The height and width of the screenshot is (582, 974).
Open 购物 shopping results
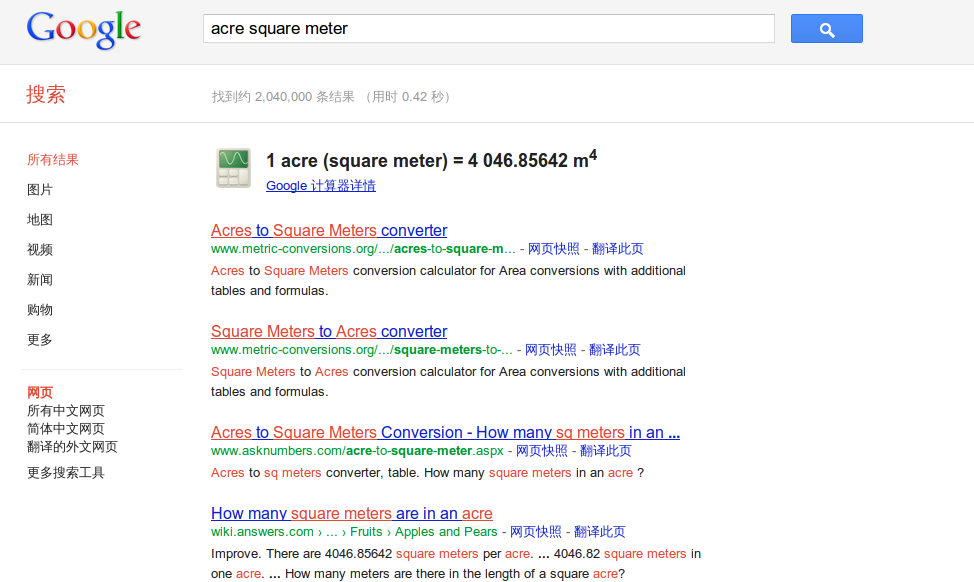pyautogui.click(x=39, y=309)
